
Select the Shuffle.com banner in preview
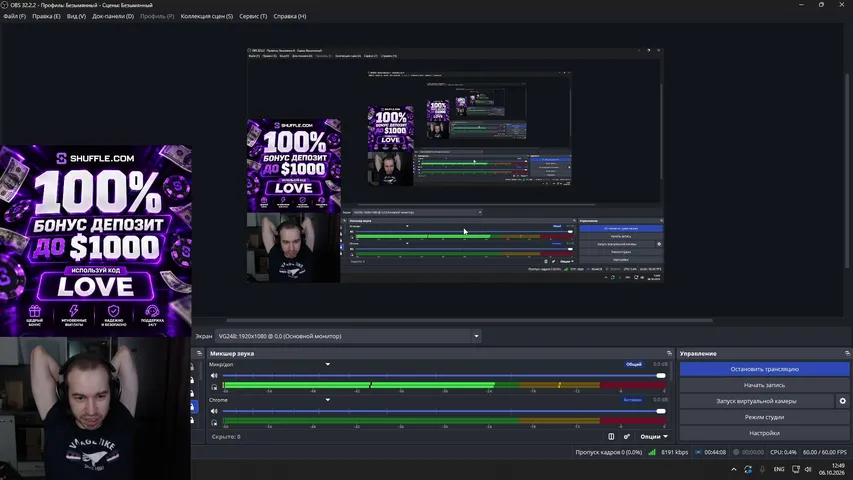click(x=294, y=165)
